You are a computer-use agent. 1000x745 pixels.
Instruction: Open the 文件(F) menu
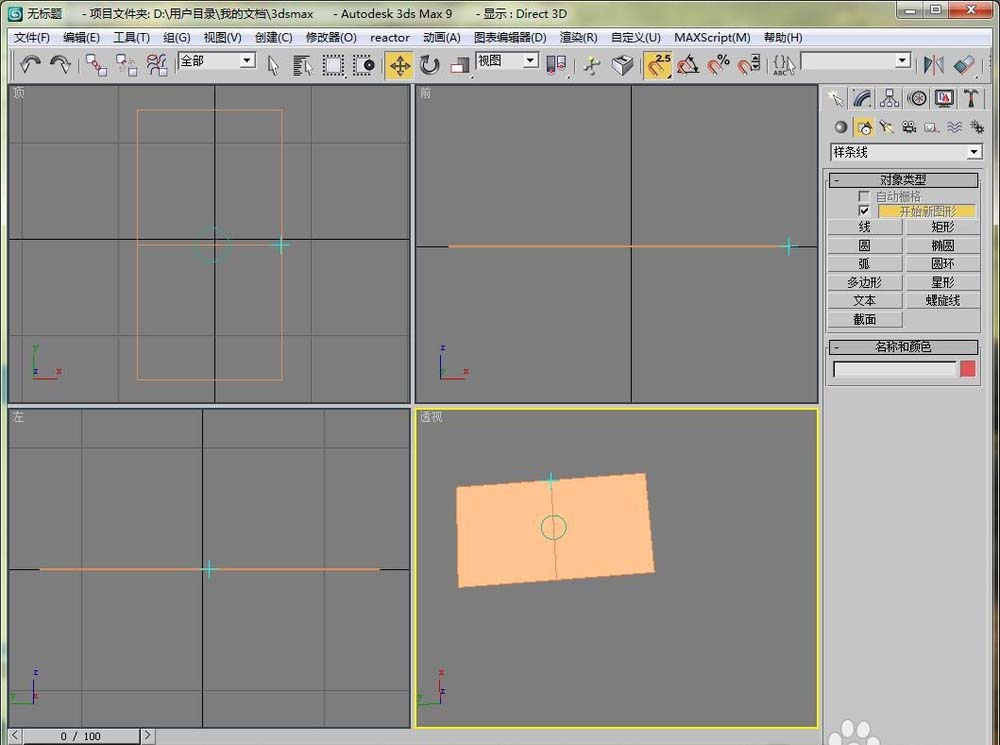coord(32,38)
